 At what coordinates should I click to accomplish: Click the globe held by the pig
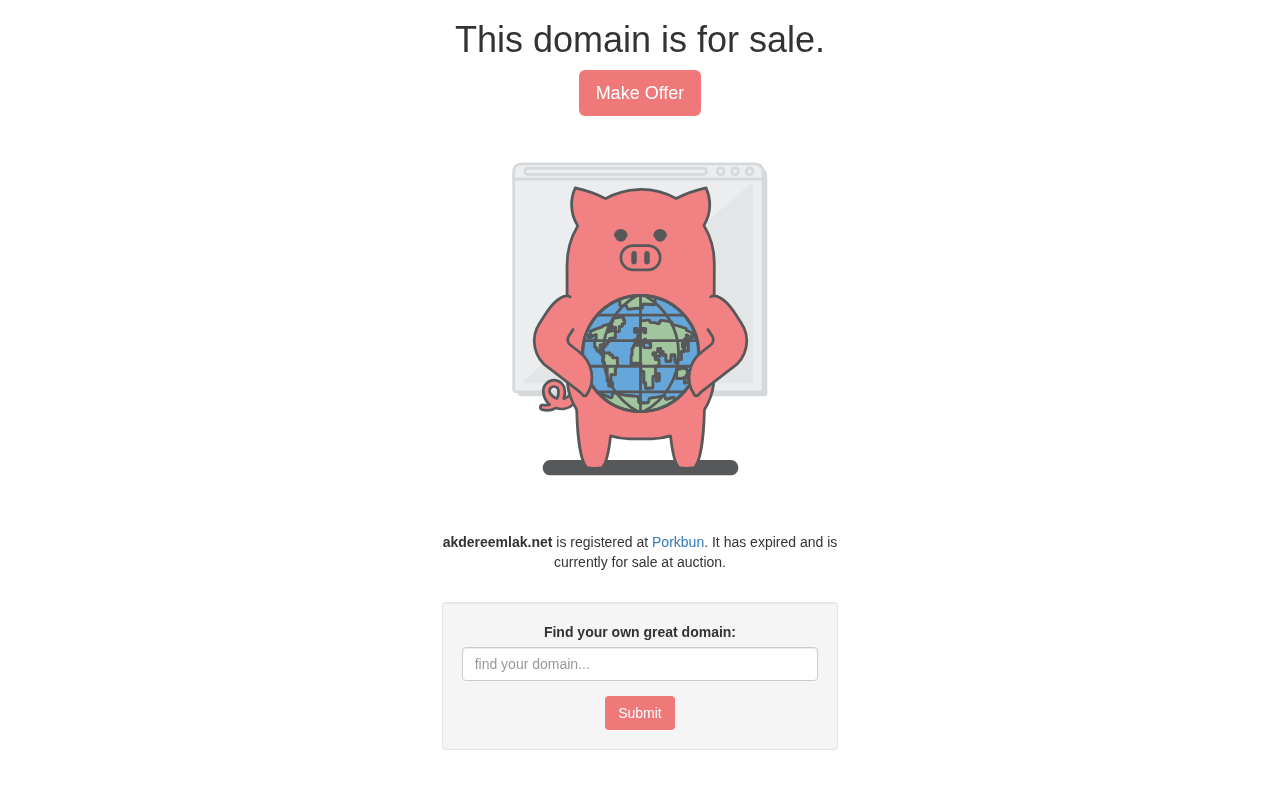point(640,353)
